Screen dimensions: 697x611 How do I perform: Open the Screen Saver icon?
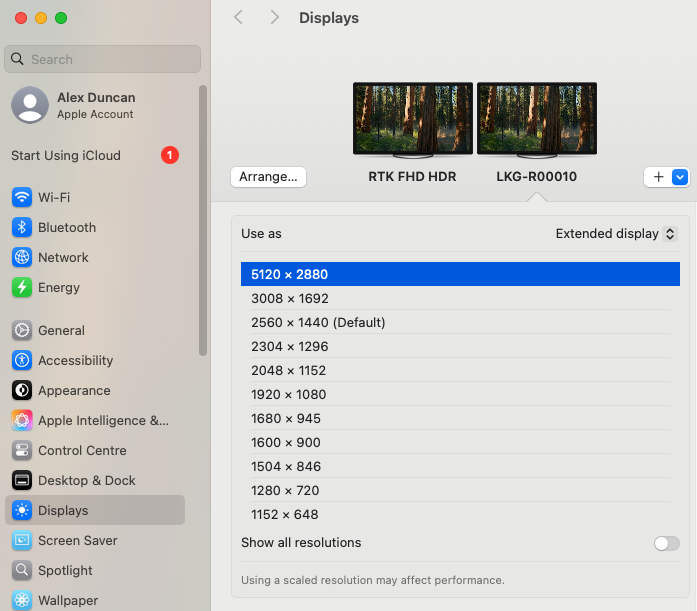pos(22,540)
